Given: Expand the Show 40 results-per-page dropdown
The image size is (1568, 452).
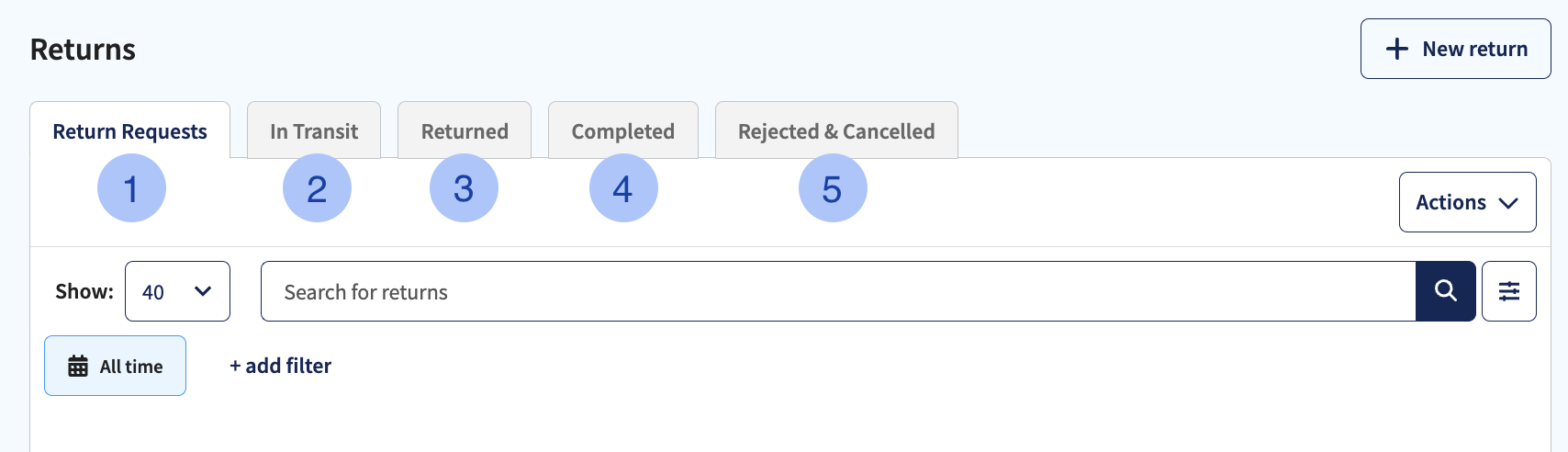Looking at the screenshot, I should (177, 291).
